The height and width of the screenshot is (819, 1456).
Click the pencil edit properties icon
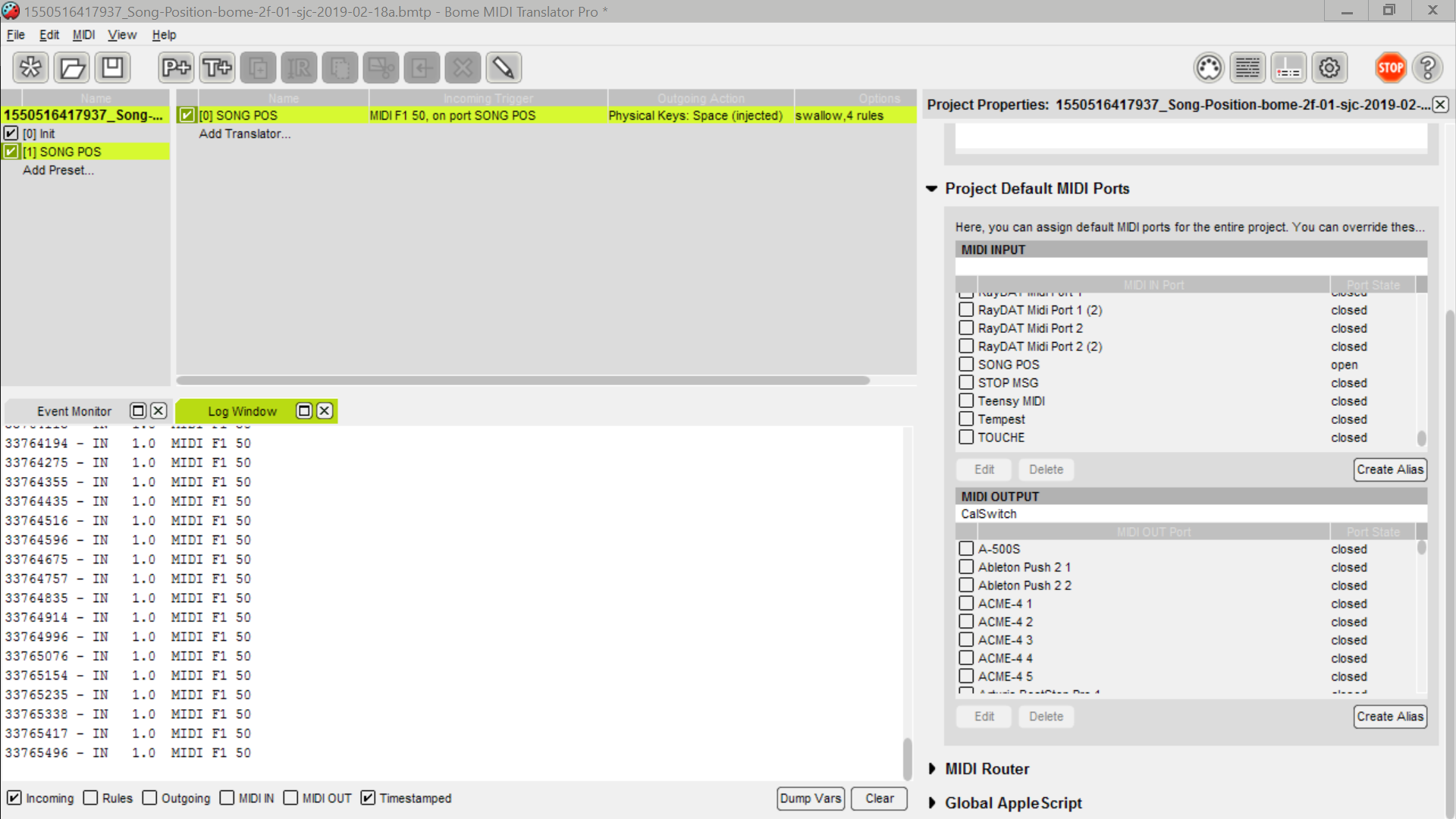[x=503, y=68]
